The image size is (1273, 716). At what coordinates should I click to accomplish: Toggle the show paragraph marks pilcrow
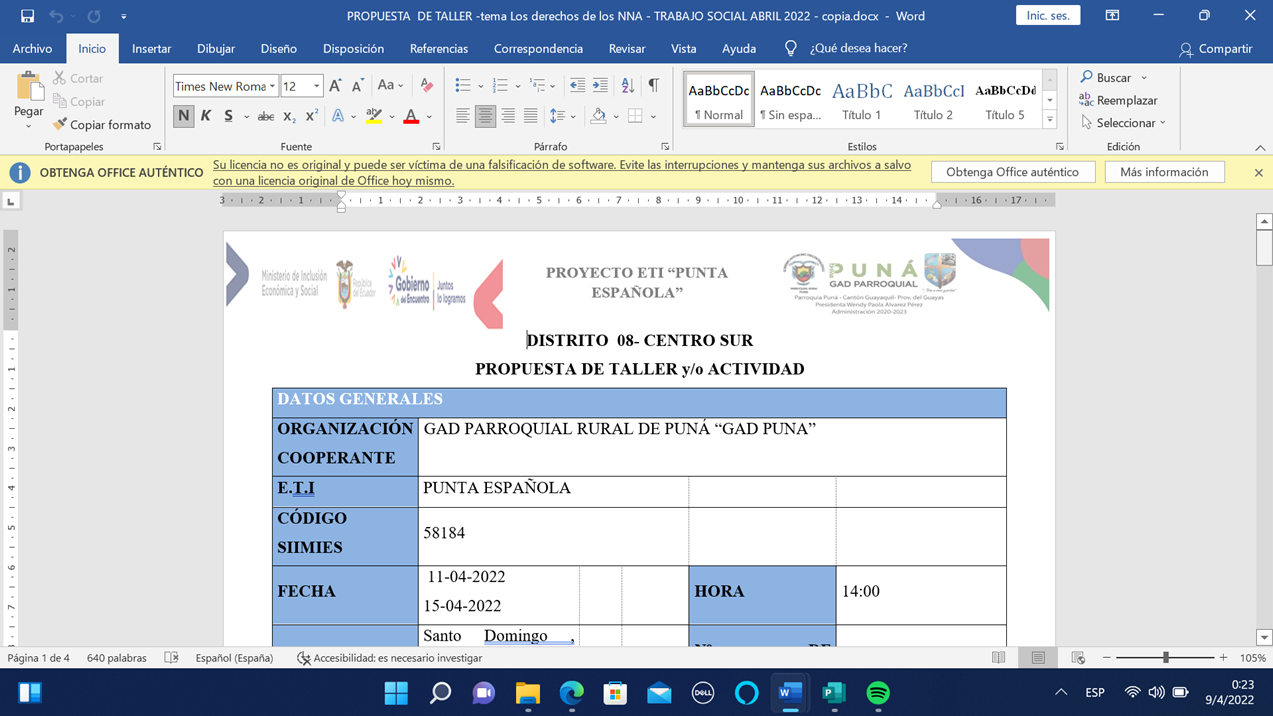[x=653, y=86]
